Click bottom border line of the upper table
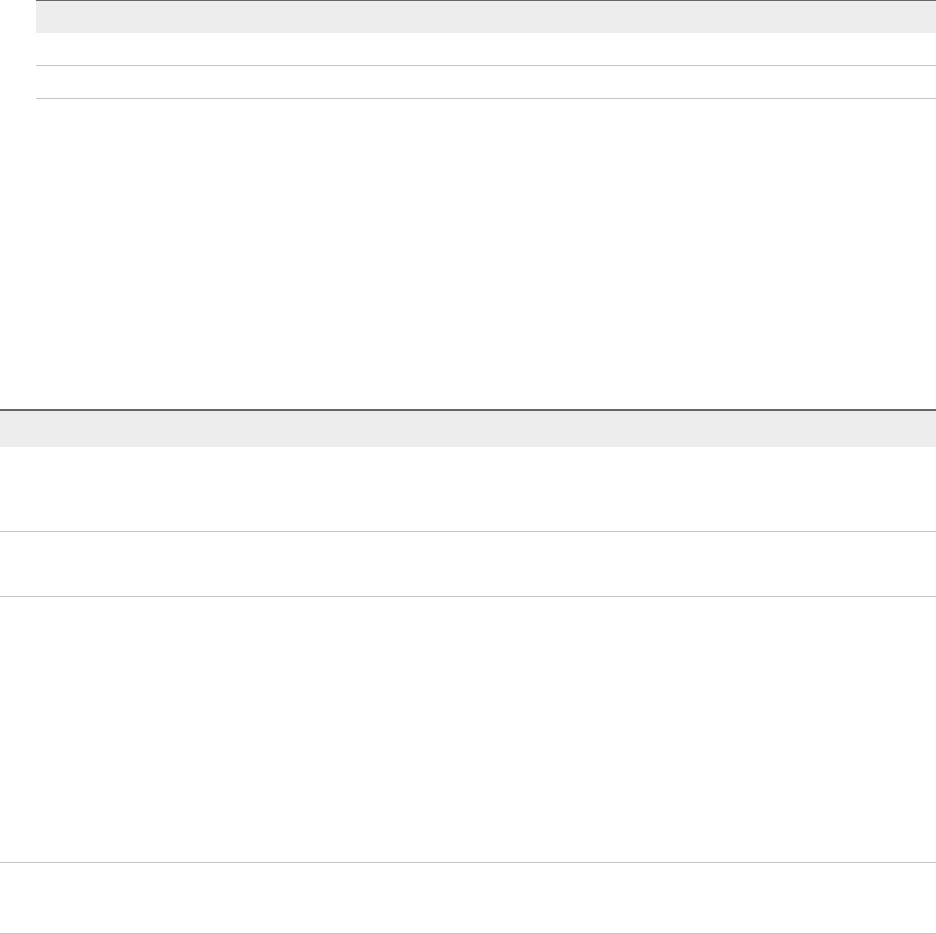Viewport: 936px width, 934px height. point(478,98)
